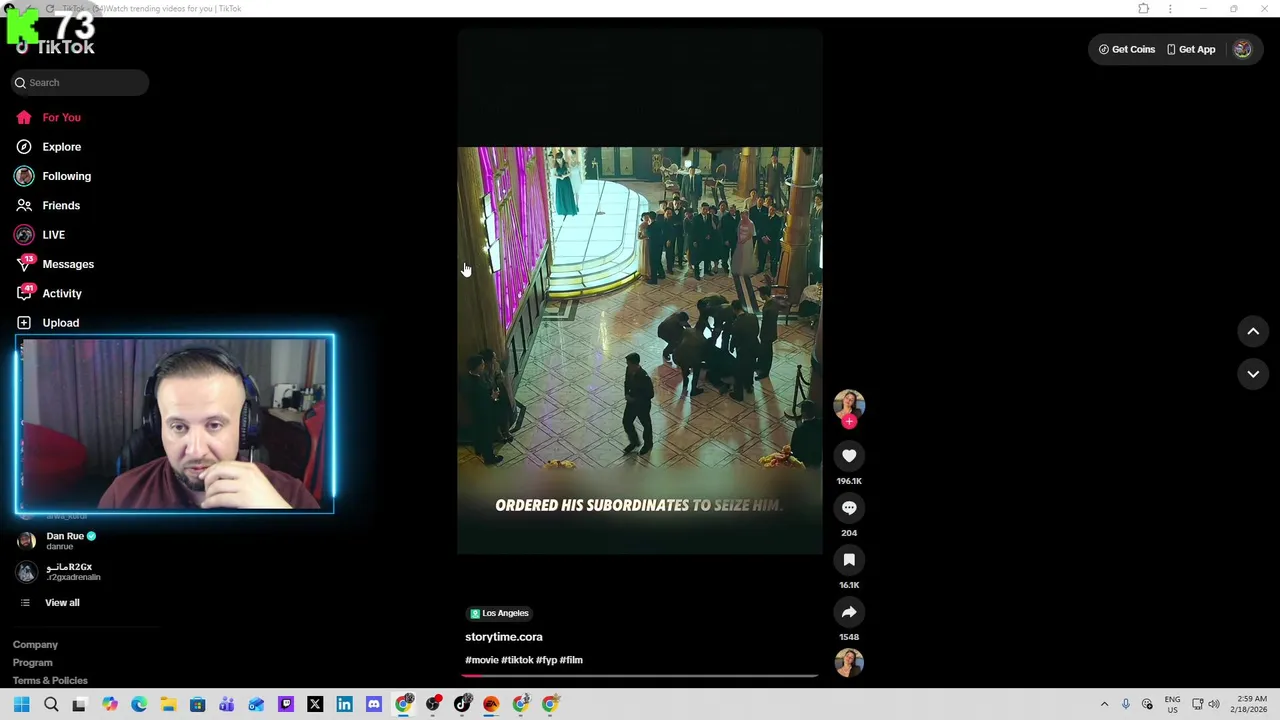Open Twitch from the taskbar
This screenshot has width=1280, height=720.
click(286, 705)
